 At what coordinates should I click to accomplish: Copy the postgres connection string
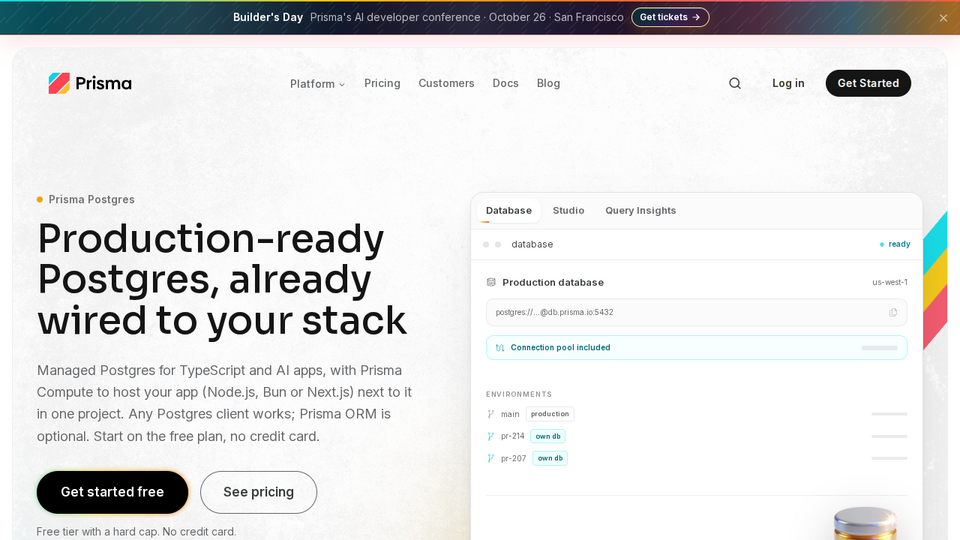coord(893,312)
